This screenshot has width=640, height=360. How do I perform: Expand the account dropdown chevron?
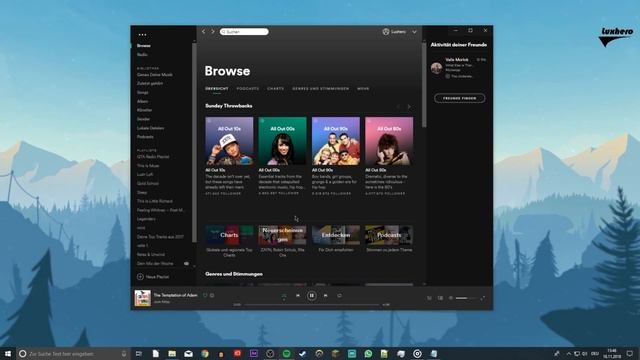pyautogui.click(x=414, y=32)
